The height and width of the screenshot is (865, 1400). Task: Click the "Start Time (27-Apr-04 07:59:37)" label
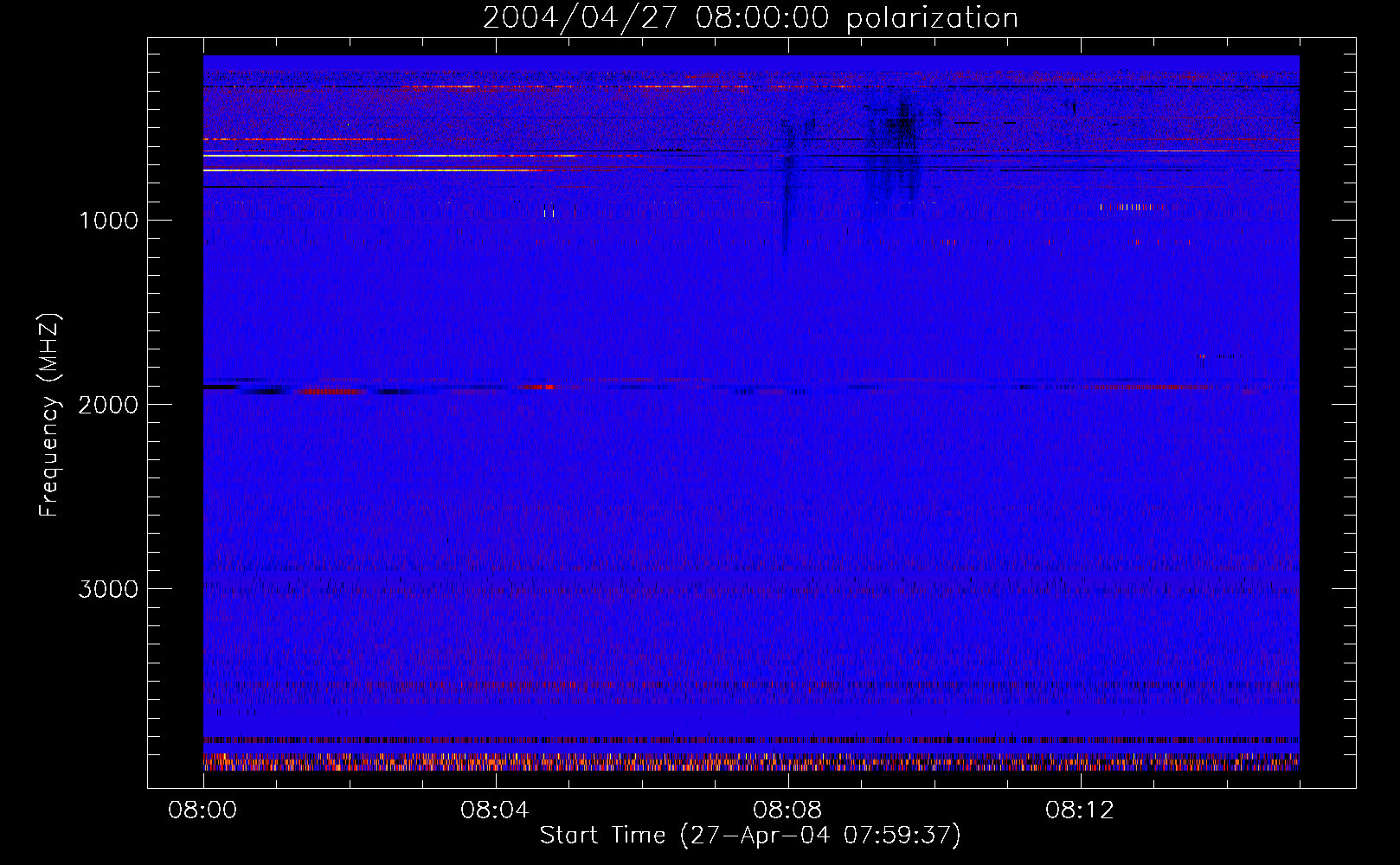click(x=750, y=835)
